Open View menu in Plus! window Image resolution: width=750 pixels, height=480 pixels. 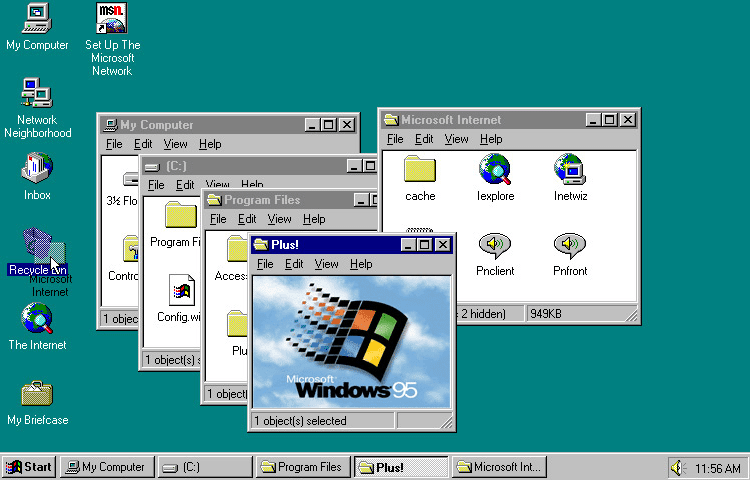click(326, 264)
